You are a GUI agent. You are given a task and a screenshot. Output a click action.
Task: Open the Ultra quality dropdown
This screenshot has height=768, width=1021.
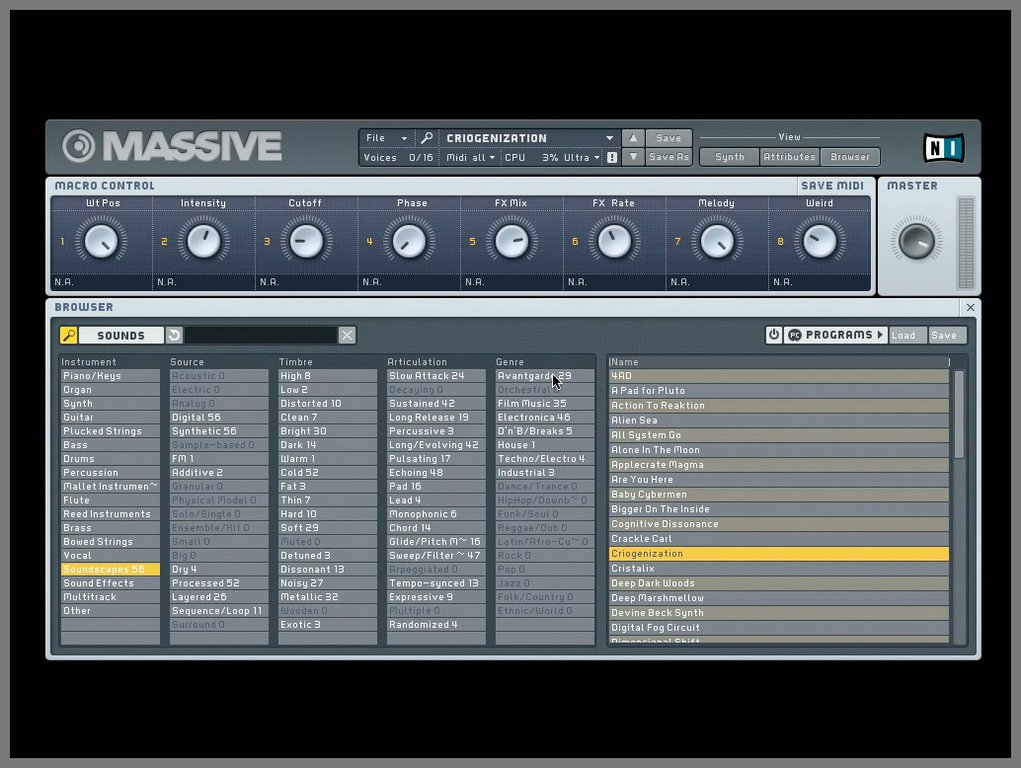[x=581, y=158]
